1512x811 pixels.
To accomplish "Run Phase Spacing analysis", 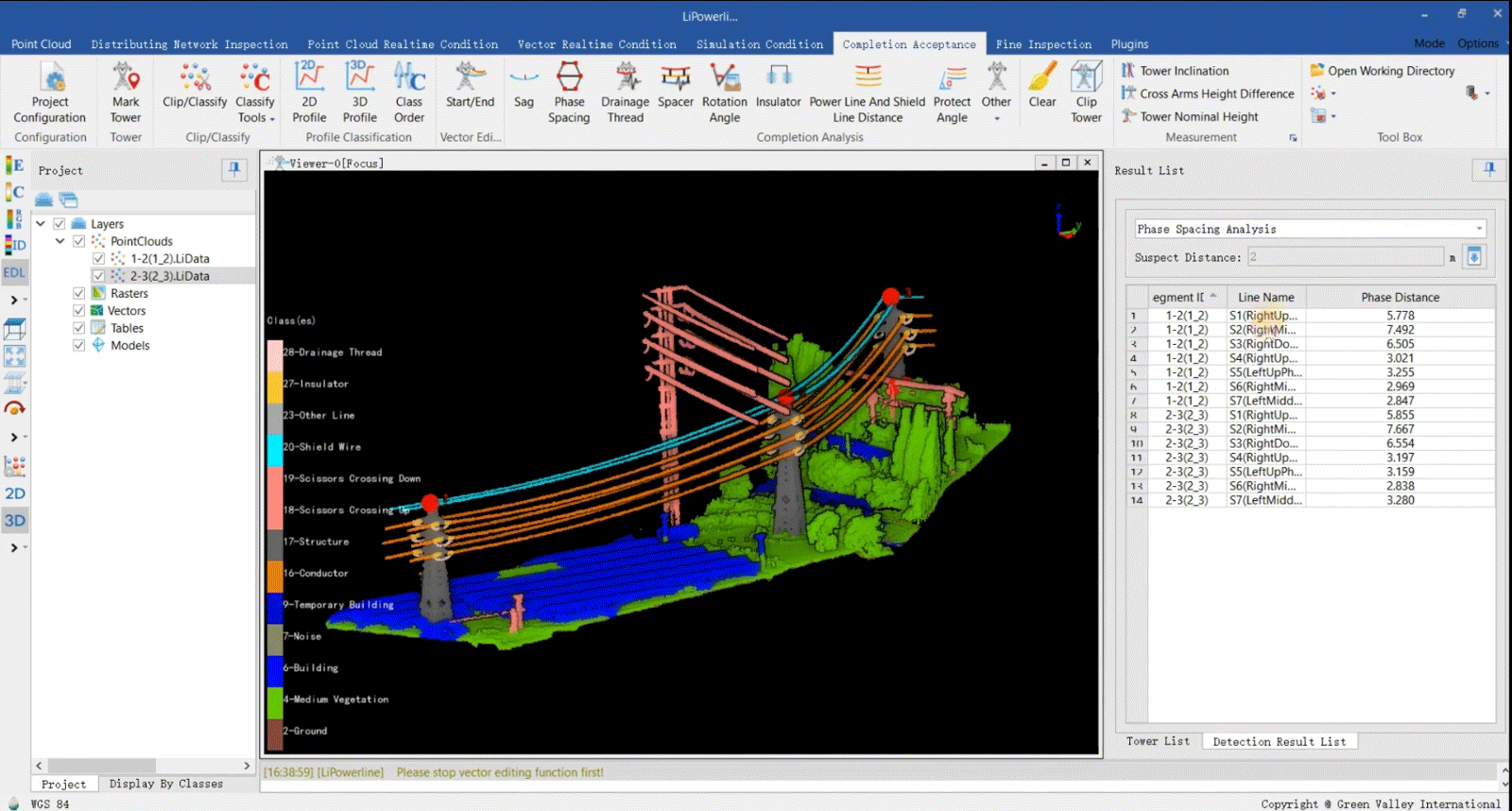I will [569, 93].
